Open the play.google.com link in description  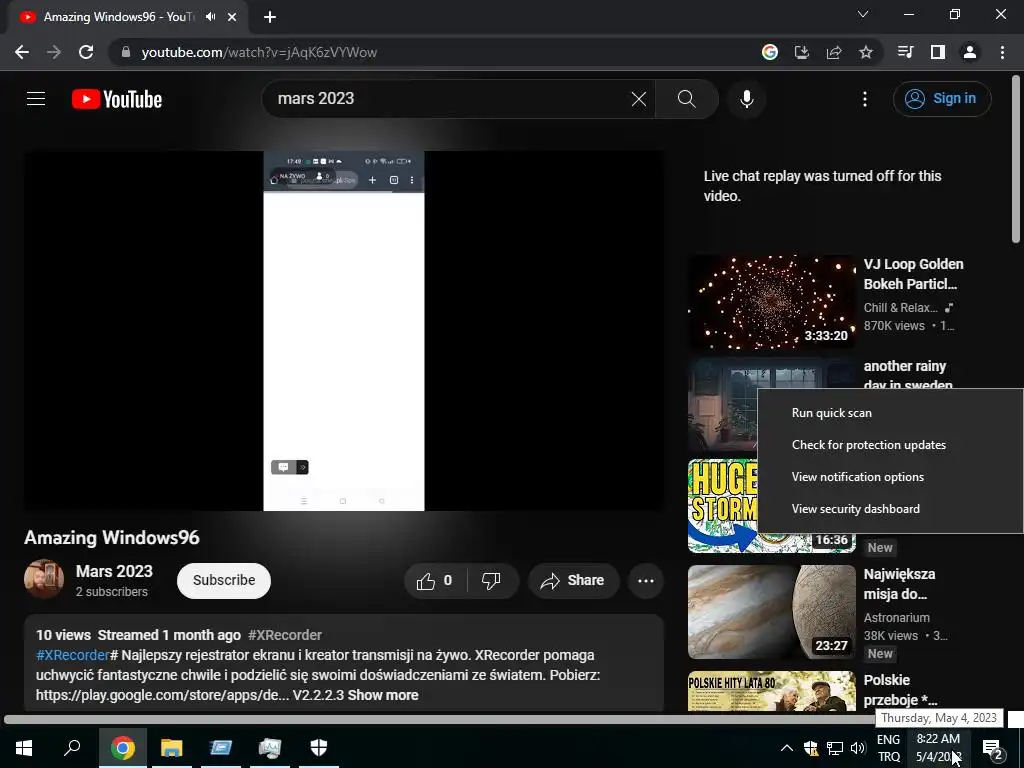(x=162, y=696)
